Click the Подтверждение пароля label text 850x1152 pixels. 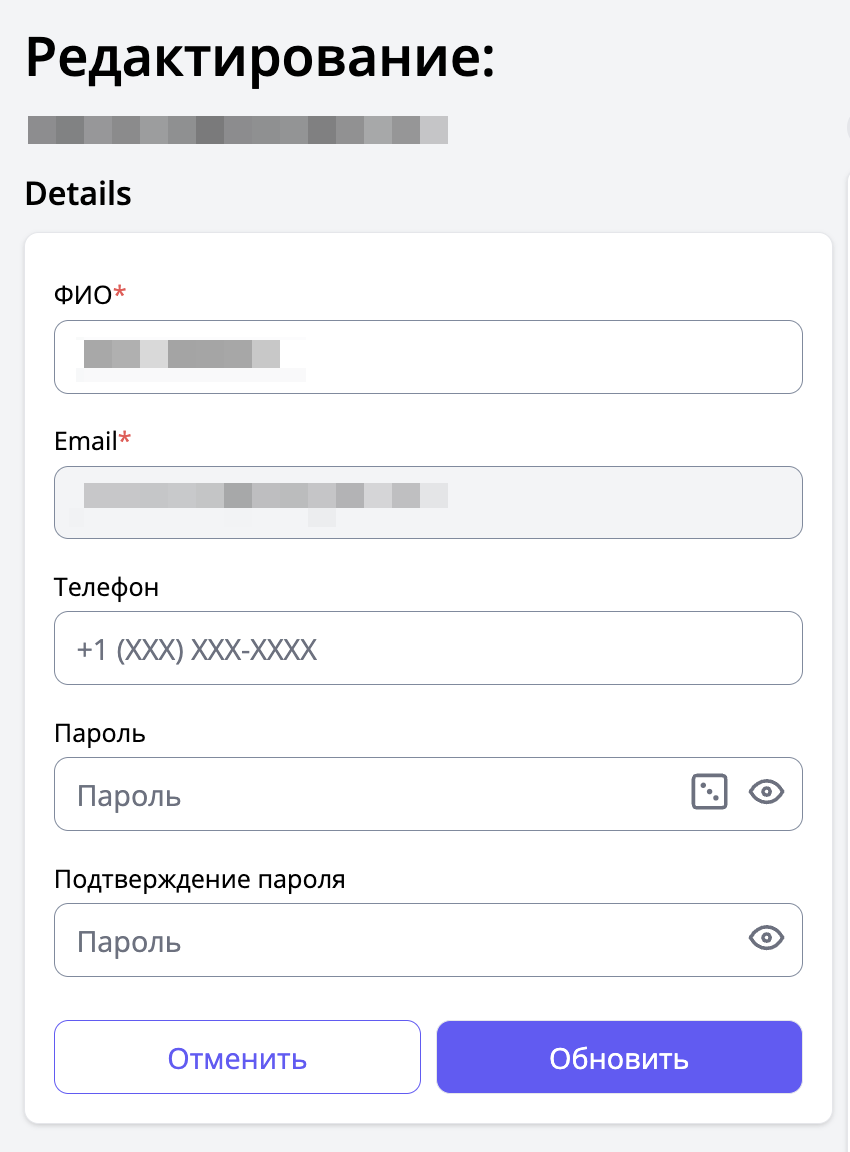(200, 880)
